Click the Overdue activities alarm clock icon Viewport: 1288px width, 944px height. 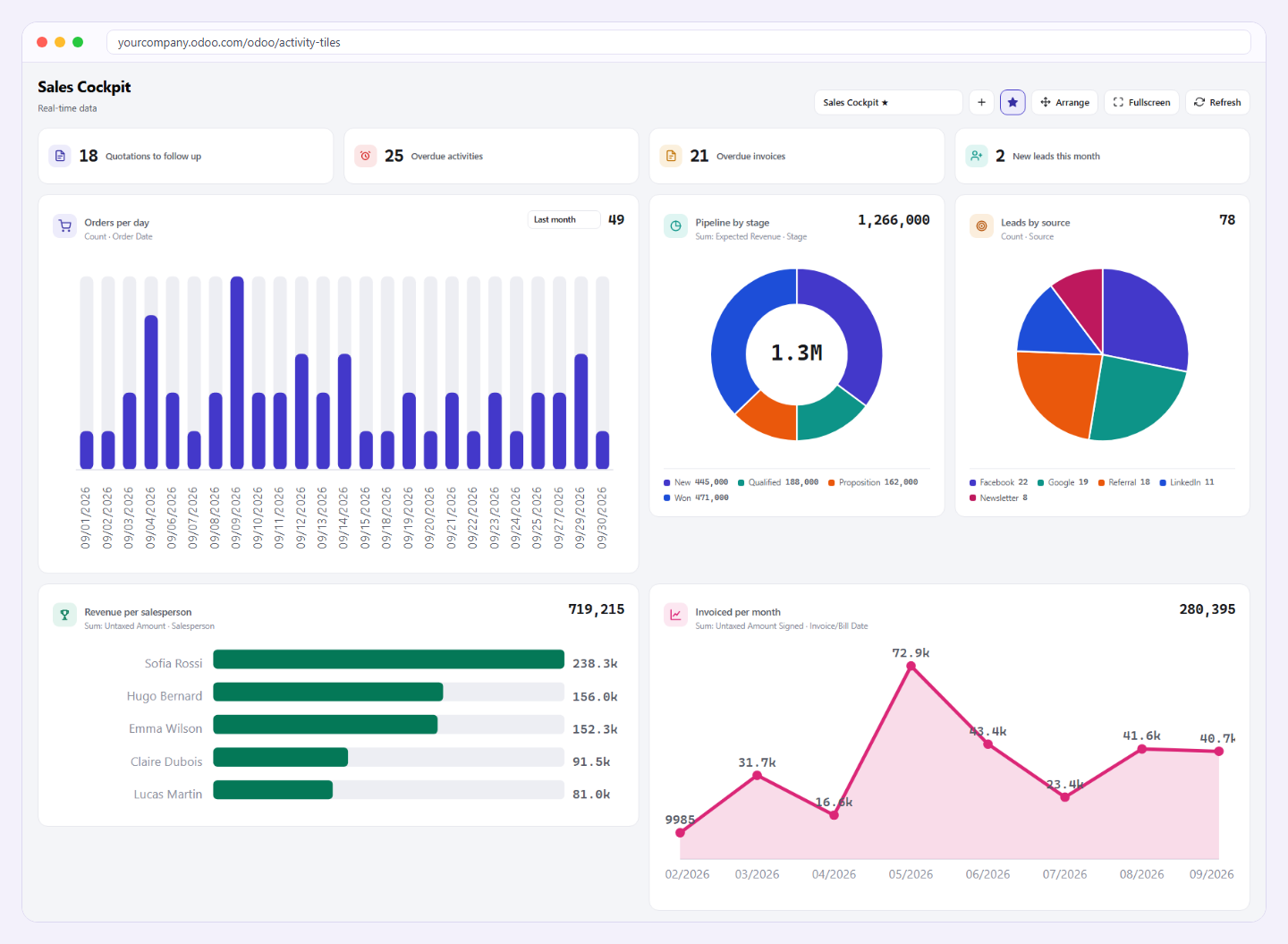pos(366,156)
